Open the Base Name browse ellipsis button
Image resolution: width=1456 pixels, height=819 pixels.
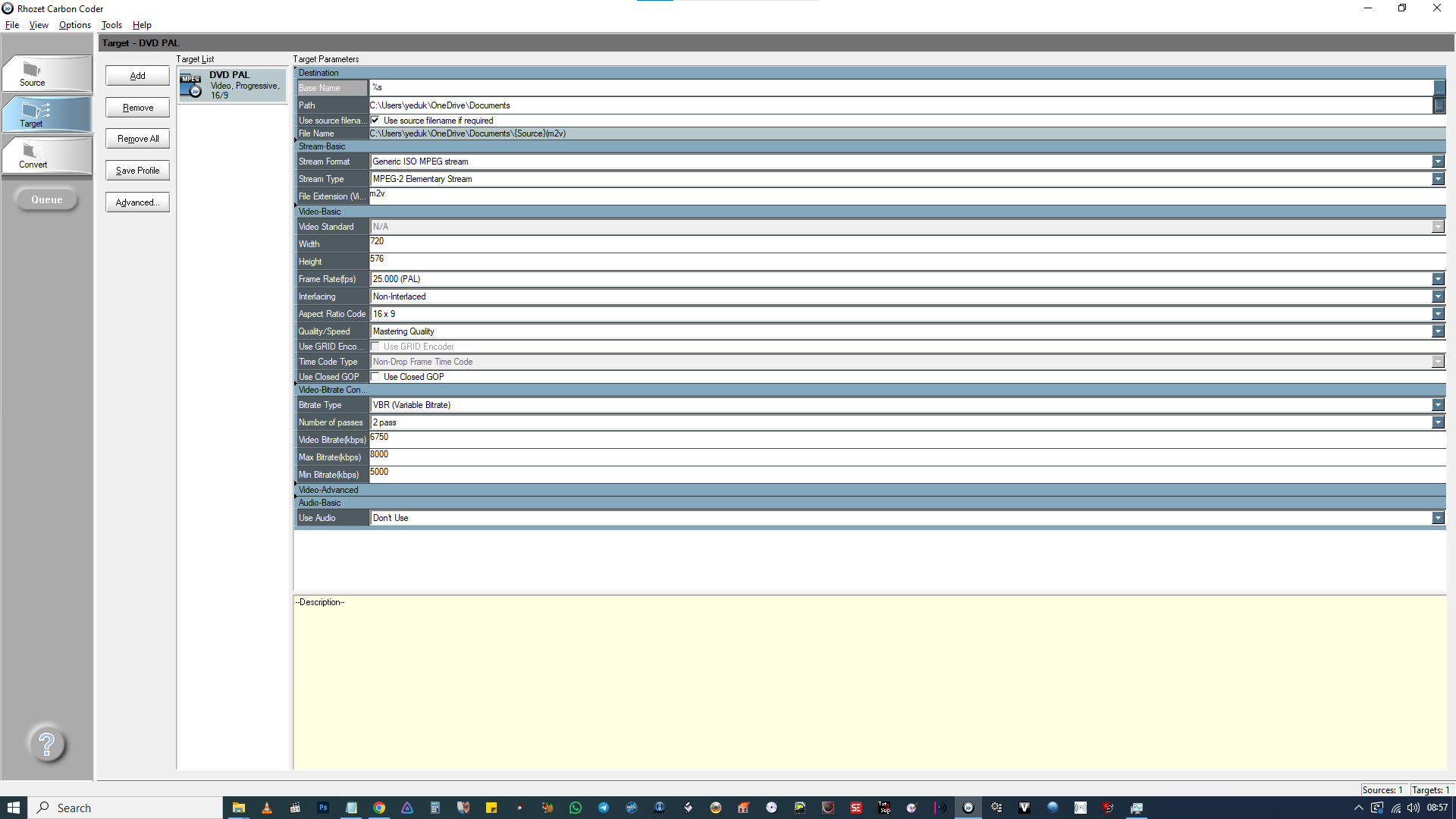point(1439,88)
